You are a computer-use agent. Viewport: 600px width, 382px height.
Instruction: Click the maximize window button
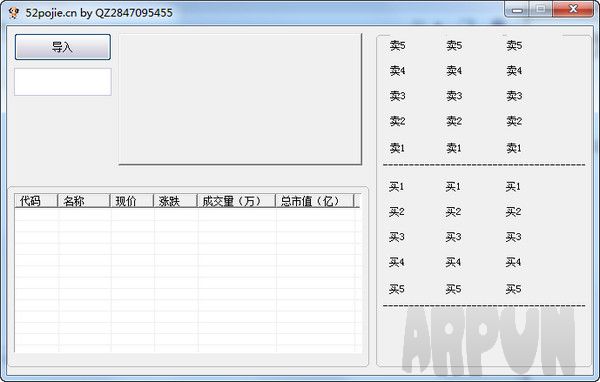[541, 9]
